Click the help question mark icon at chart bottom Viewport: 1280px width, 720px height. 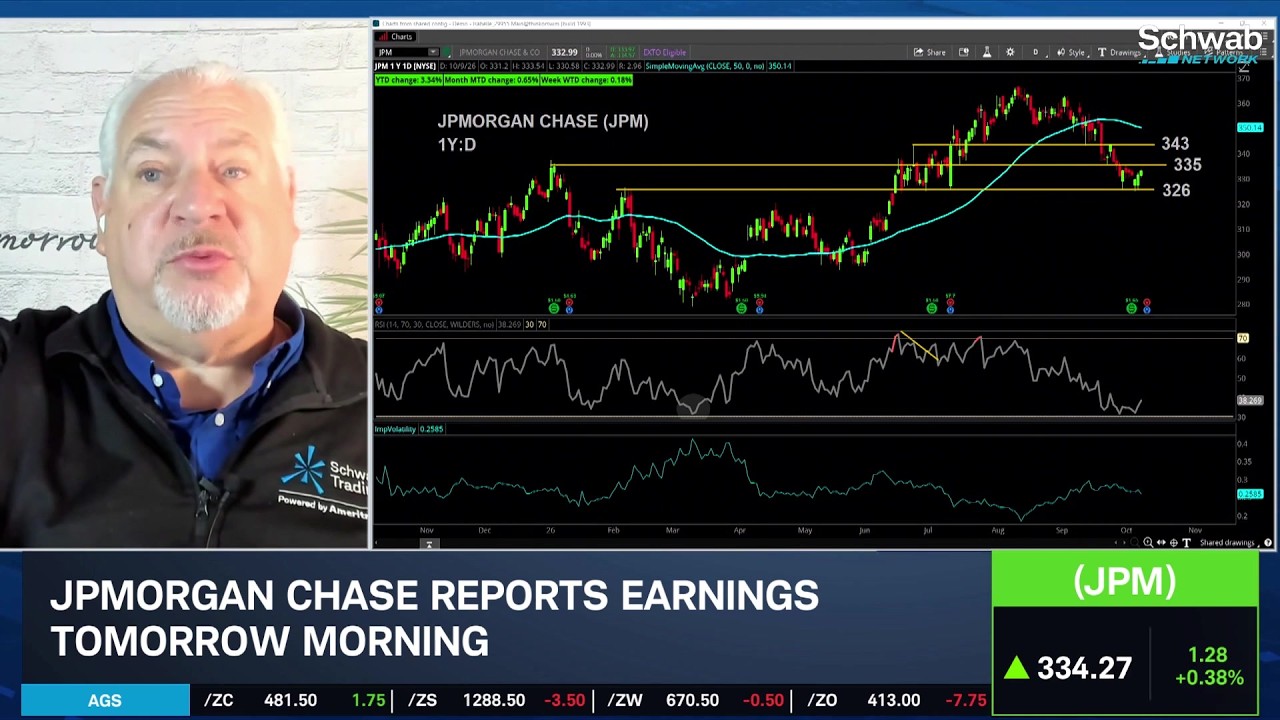tap(1268, 543)
